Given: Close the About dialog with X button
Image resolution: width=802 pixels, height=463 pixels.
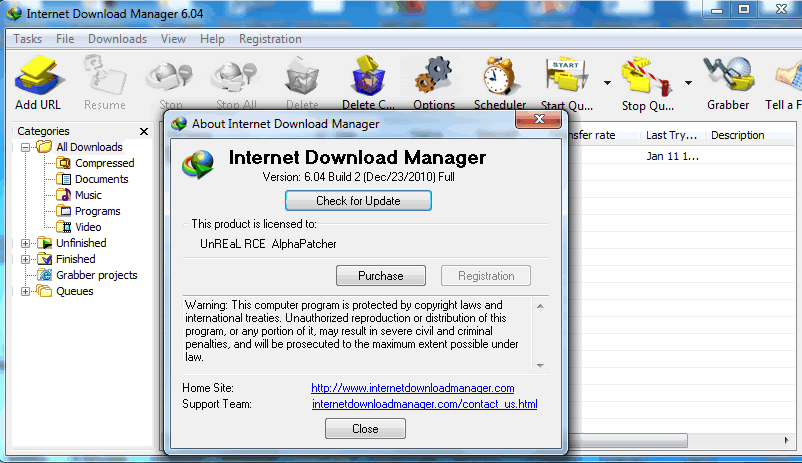Looking at the screenshot, I should 539,119.
